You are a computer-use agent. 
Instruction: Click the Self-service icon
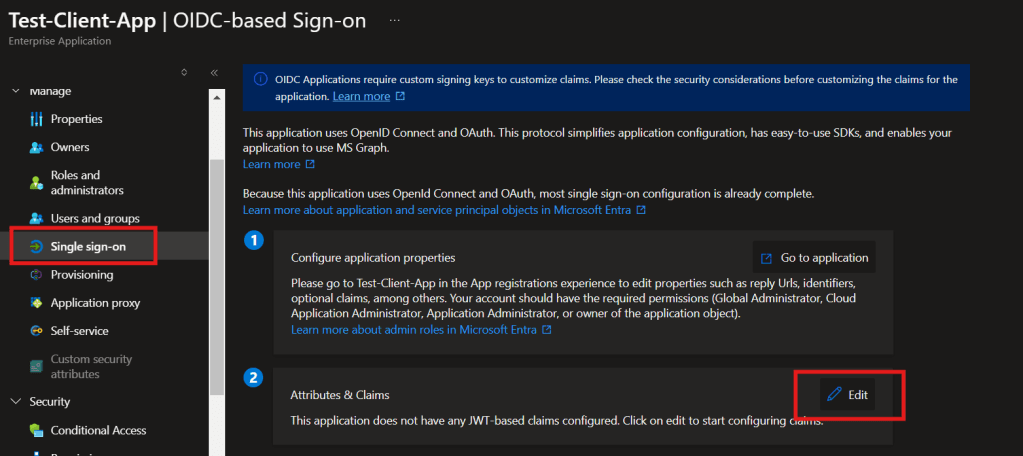[x=36, y=331]
